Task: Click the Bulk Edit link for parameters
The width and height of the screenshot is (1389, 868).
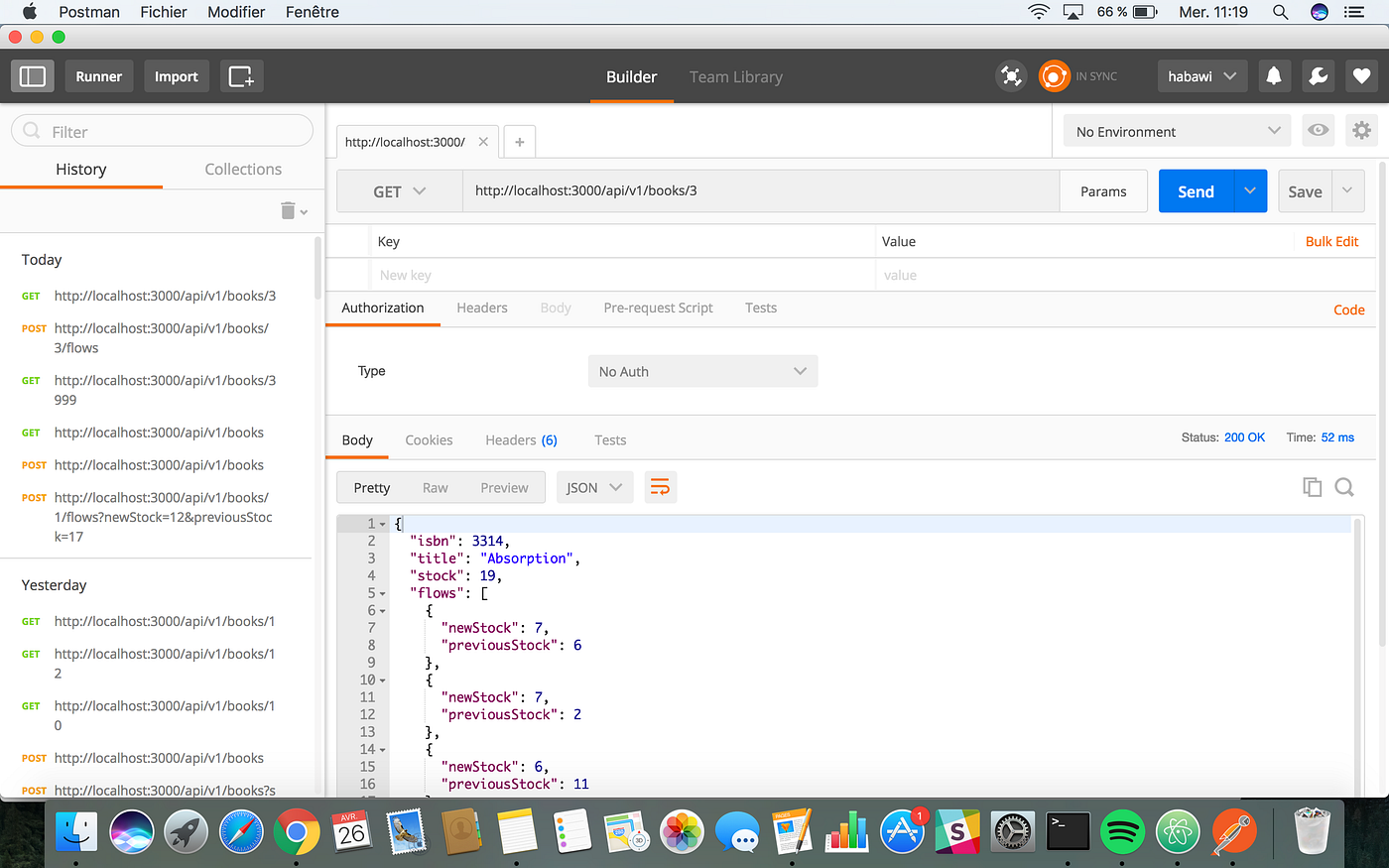Action: coord(1331,241)
